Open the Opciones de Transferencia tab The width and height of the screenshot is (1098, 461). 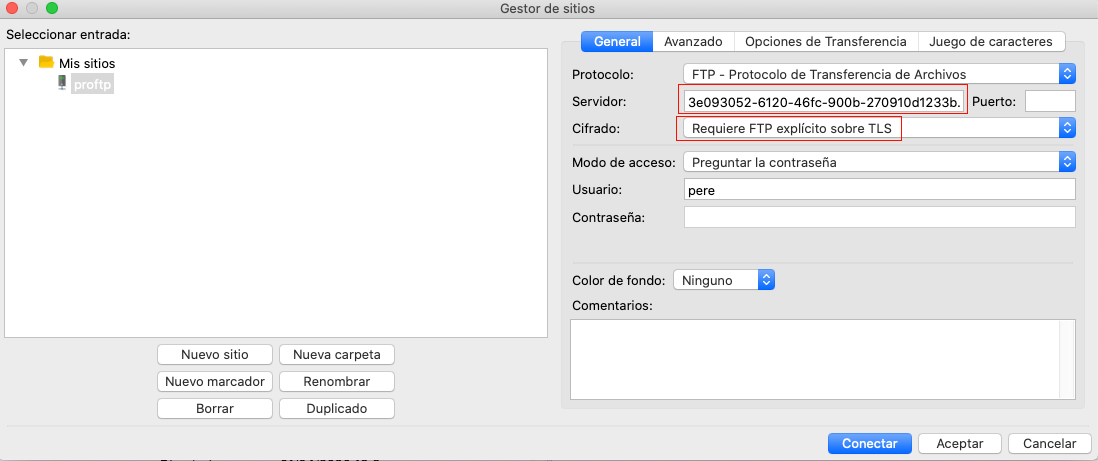click(x=826, y=41)
